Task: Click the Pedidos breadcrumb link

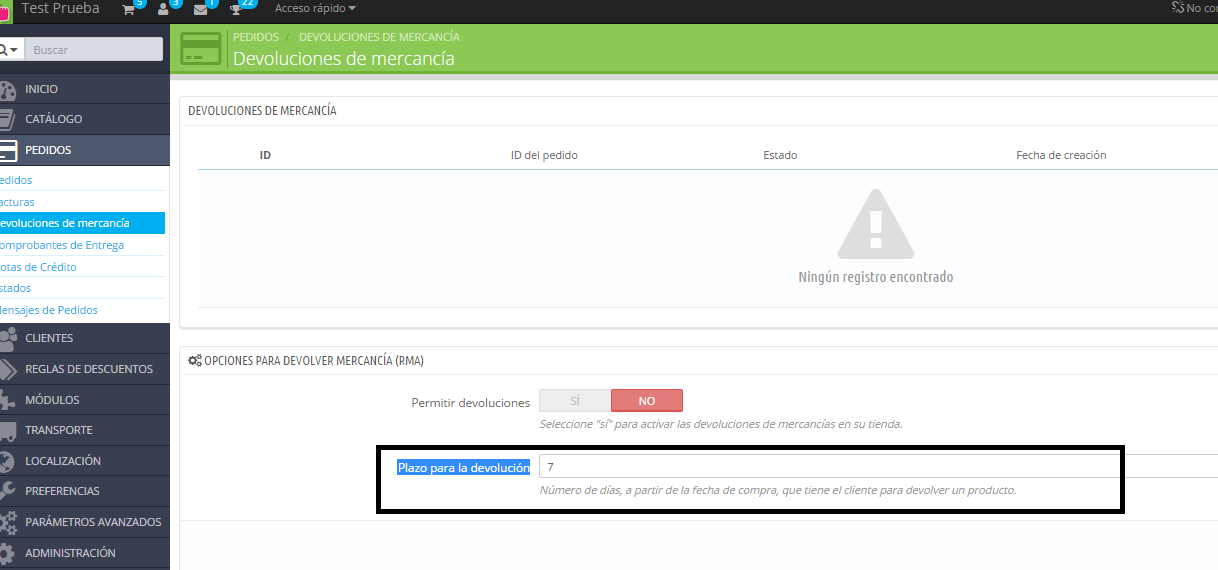Action: tap(255, 37)
